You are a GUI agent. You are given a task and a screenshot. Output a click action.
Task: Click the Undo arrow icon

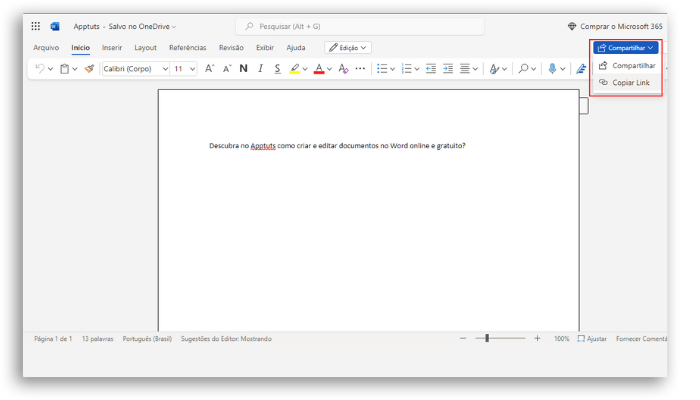40,68
